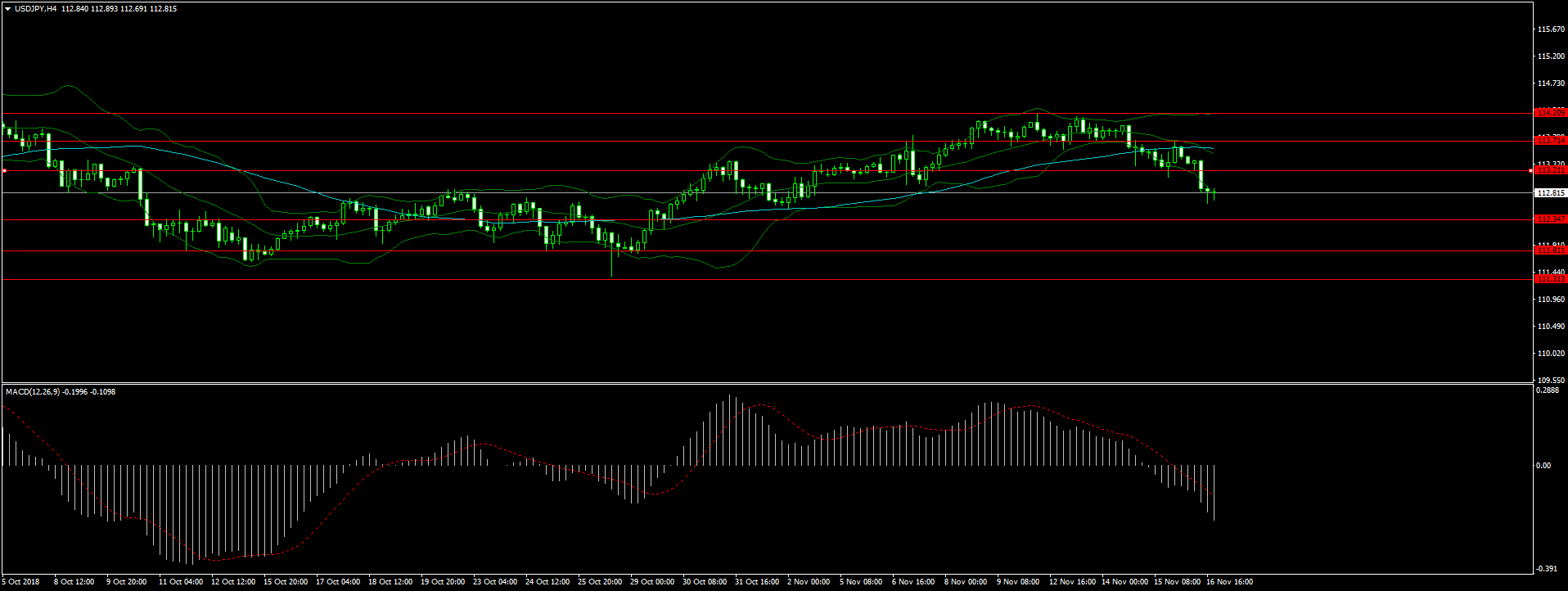This screenshot has height=591, width=1568.
Task: Click the 5 Oct 2018 date label
Action: [20, 582]
